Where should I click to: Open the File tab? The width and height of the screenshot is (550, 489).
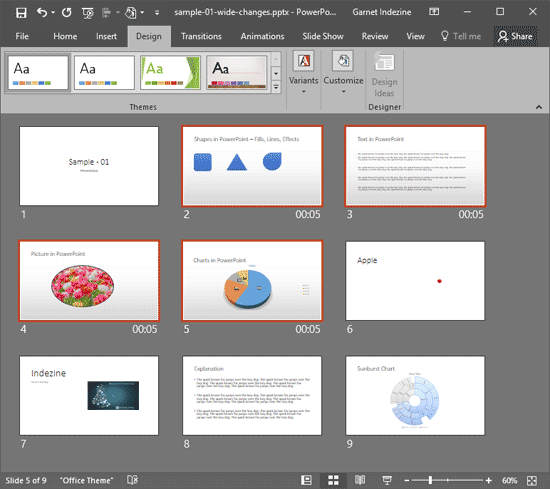pos(22,36)
